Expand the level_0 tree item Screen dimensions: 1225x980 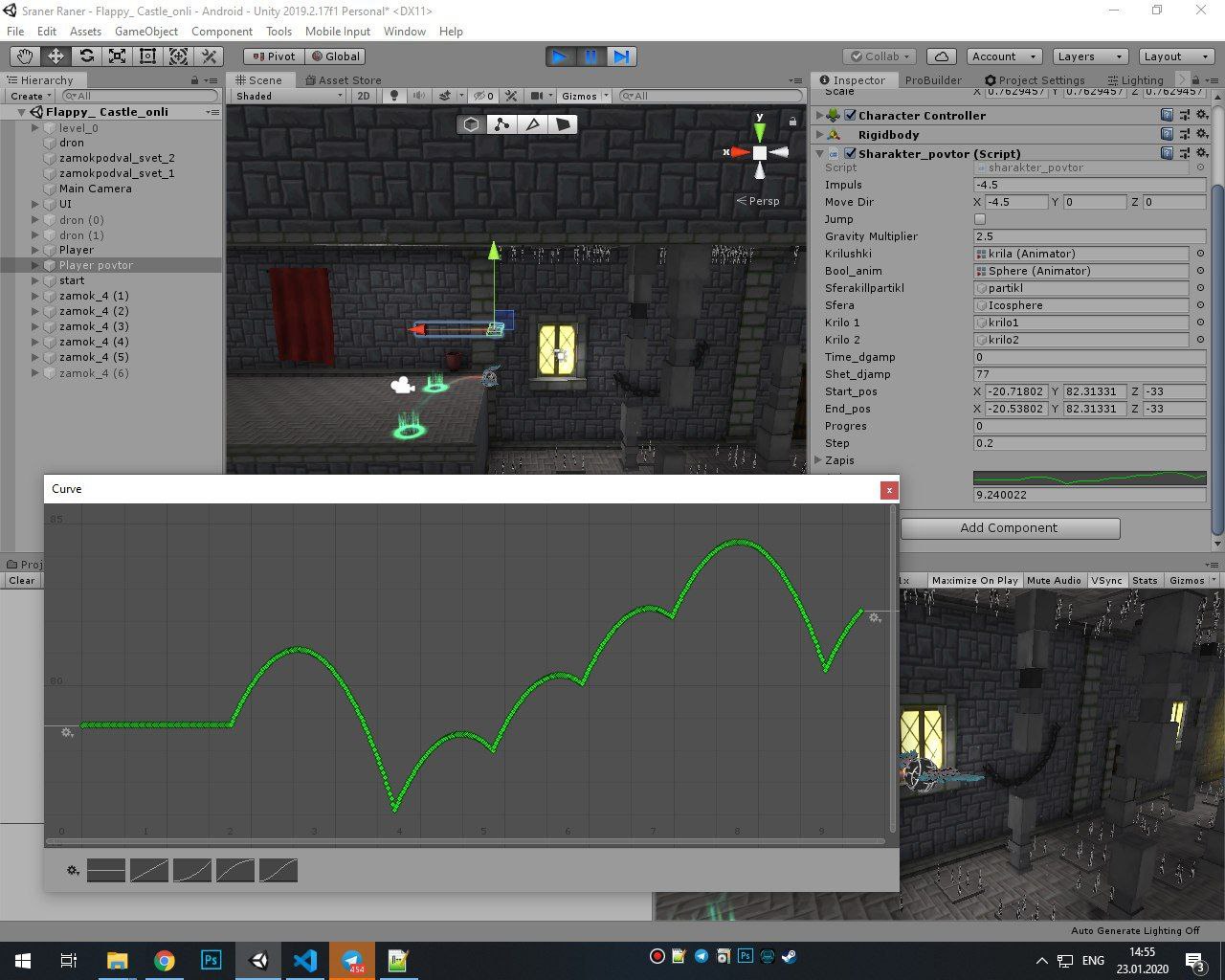click(x=36, y=127)
